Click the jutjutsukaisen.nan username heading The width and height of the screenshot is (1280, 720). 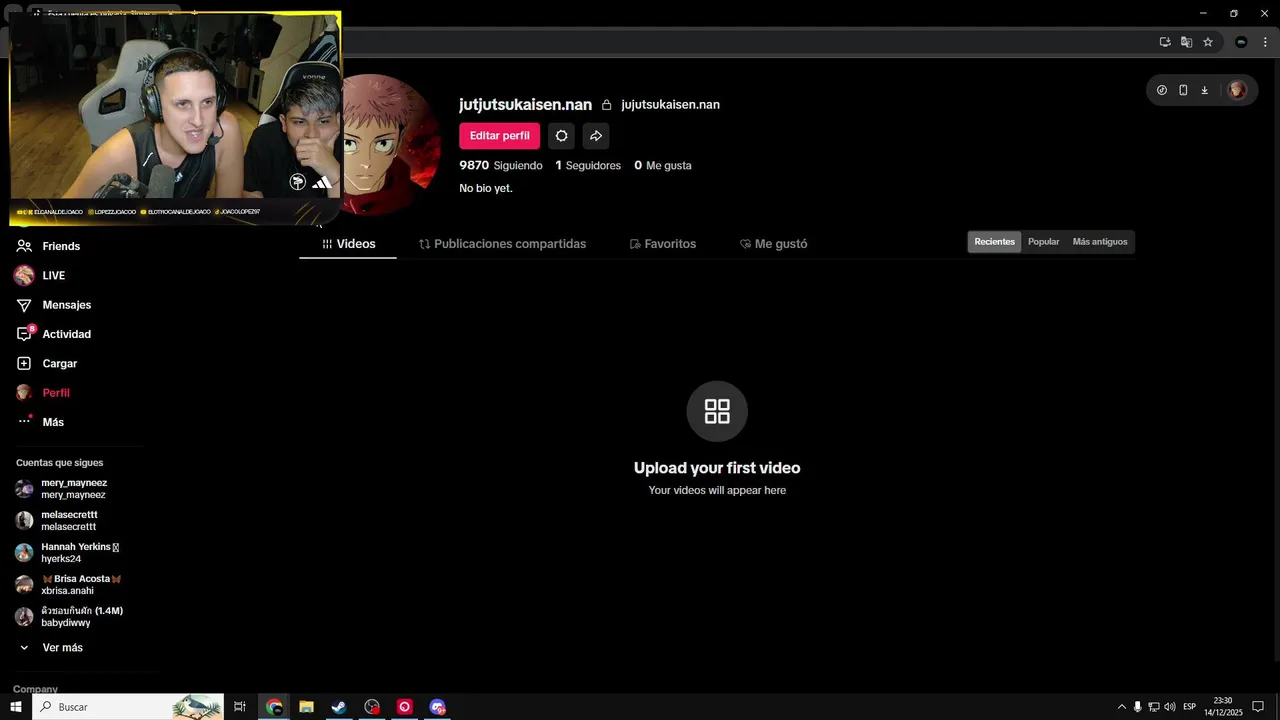pos(525,105)
